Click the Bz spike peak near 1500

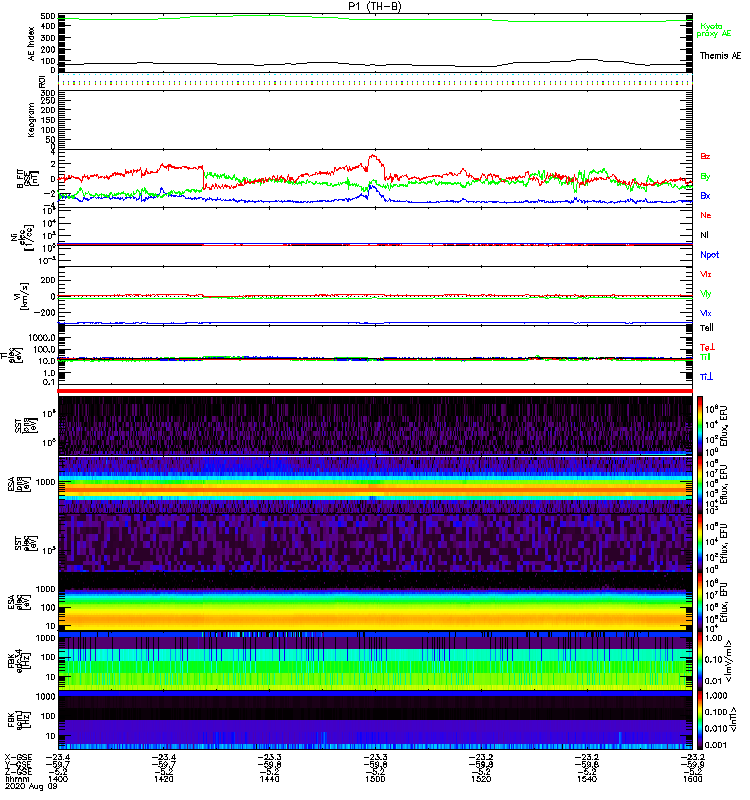tap(373, 156)
